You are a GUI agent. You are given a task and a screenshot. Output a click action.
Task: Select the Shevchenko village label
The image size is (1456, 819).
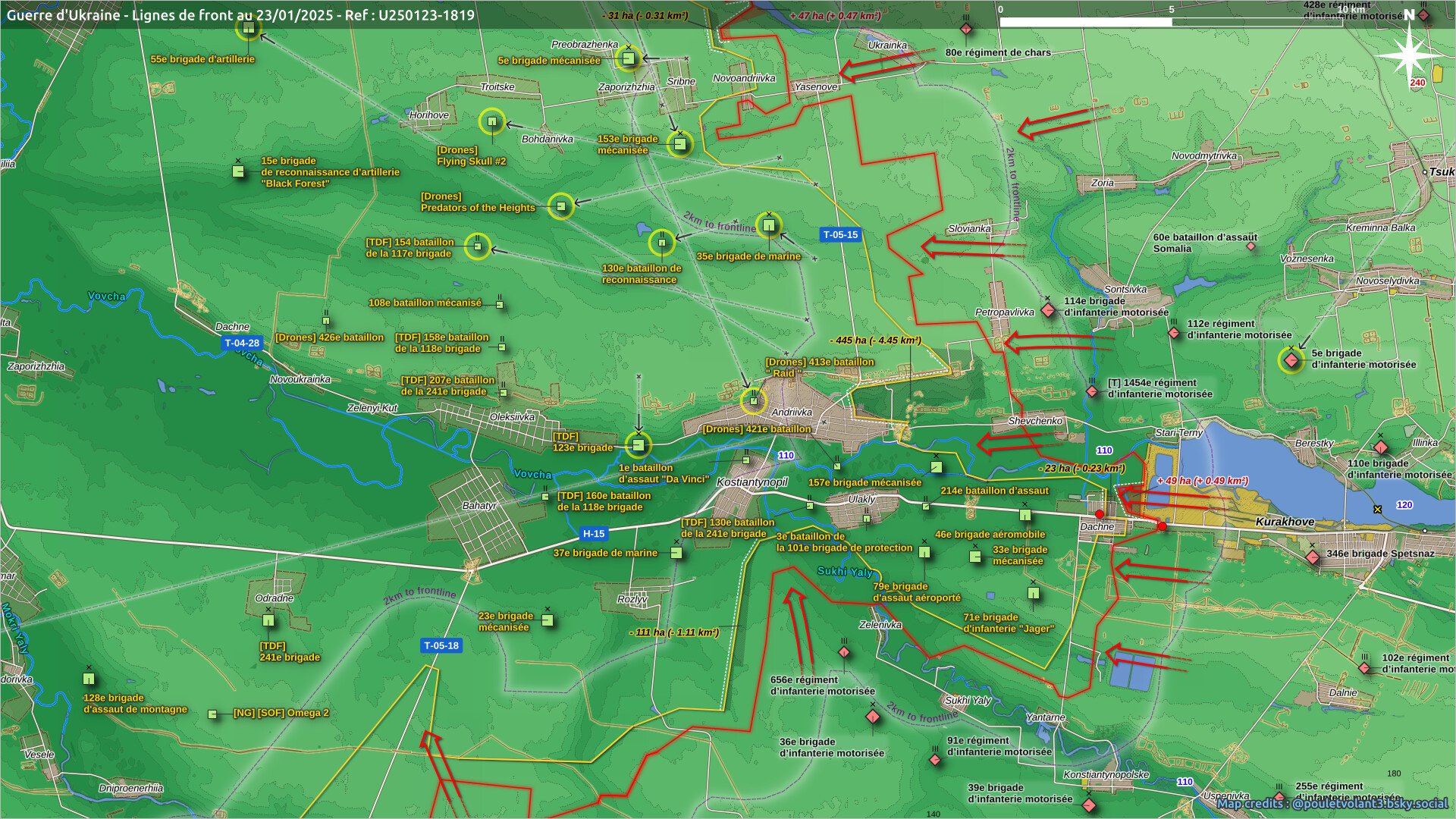[x=1035, y=421]
